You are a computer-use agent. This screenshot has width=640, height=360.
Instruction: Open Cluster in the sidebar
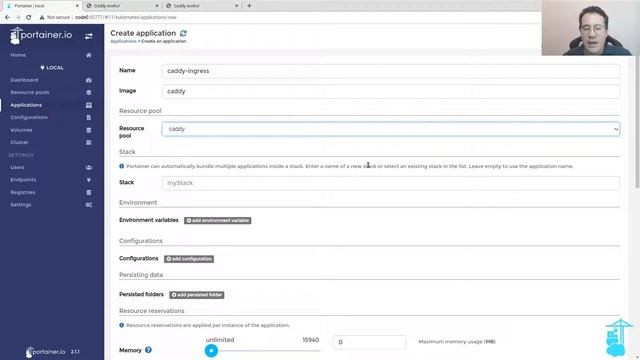tap(19, 142)
